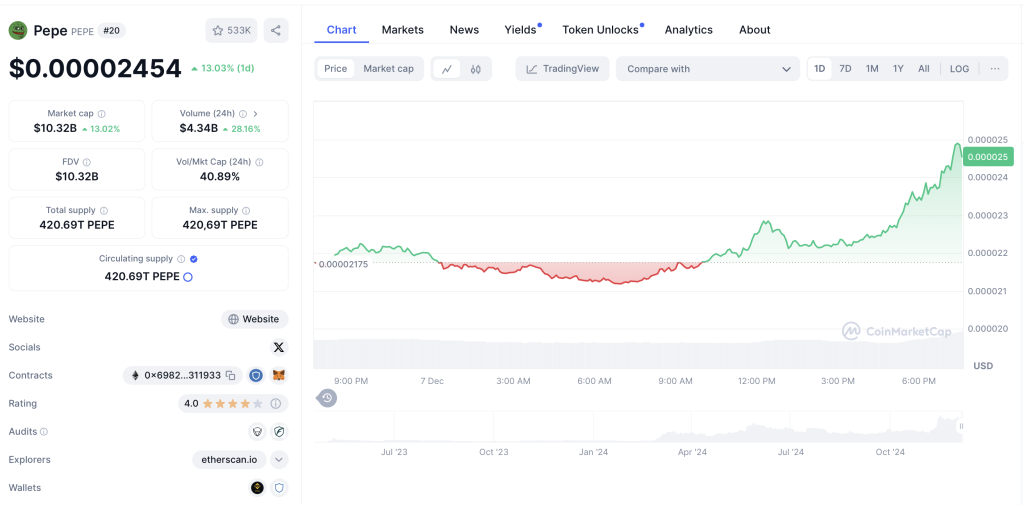Set chart range to 7D

tap(845, 69)
